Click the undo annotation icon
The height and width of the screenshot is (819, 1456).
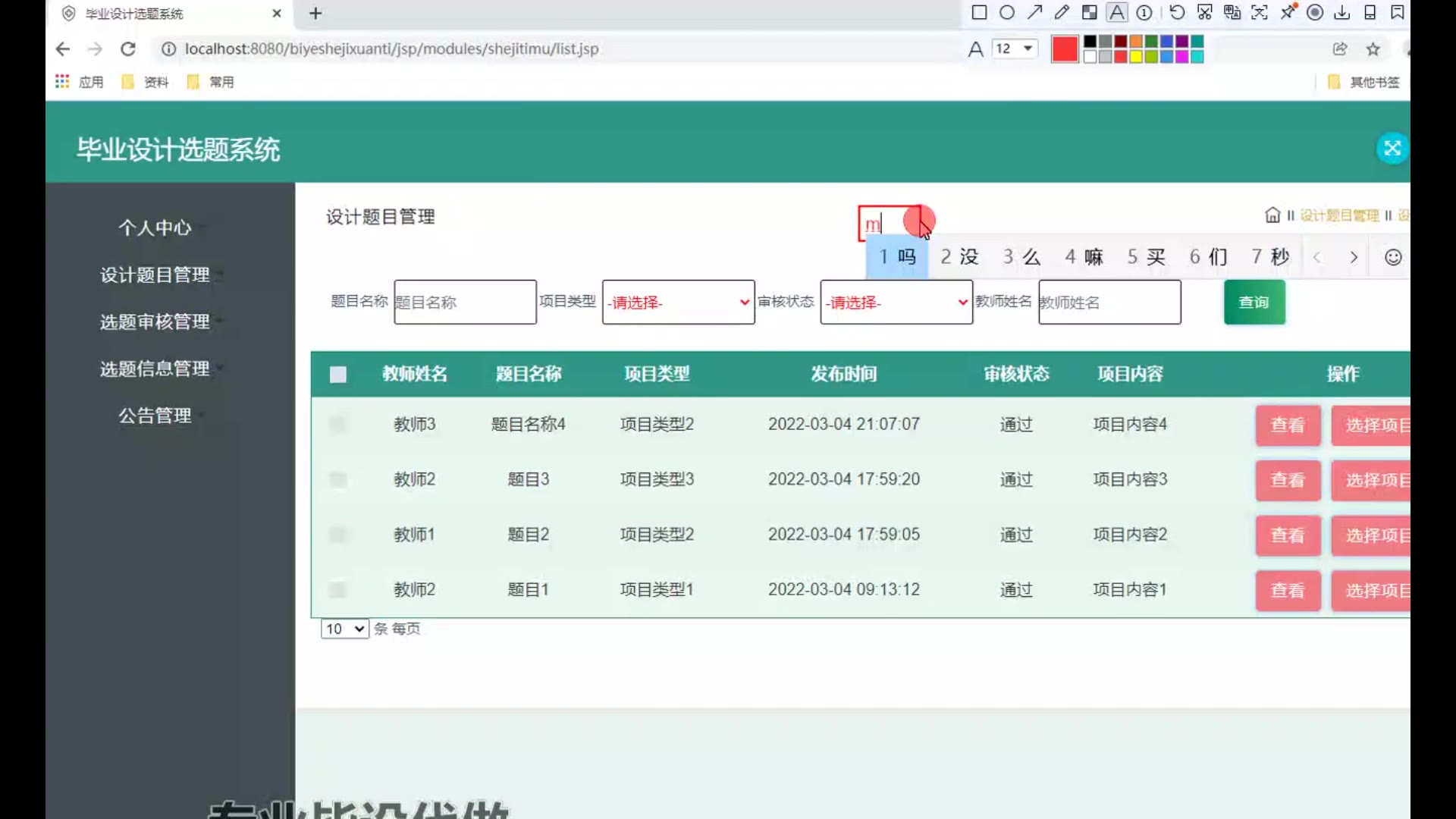point(1177,12)
